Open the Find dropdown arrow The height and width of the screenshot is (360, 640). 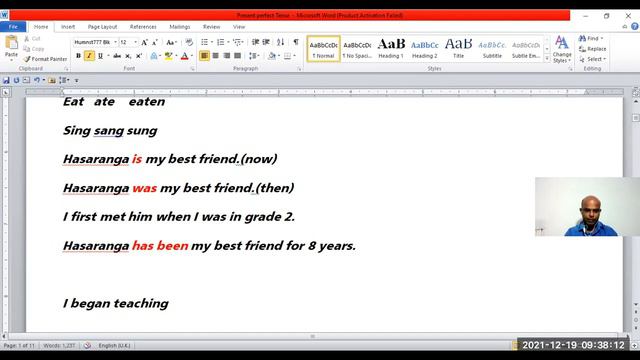(602, 38)
